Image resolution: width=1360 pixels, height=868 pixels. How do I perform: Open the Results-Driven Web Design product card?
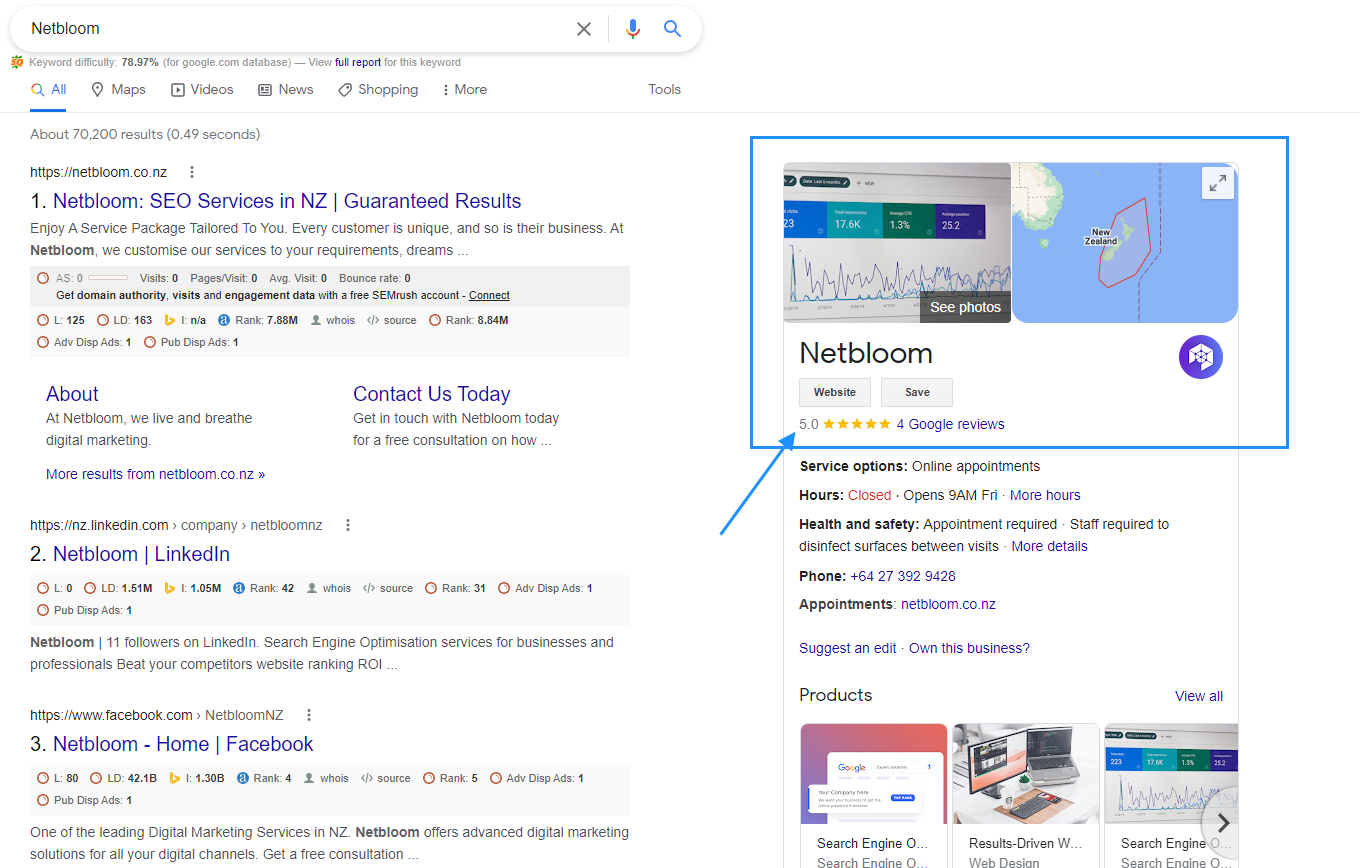coord(1026,795)
